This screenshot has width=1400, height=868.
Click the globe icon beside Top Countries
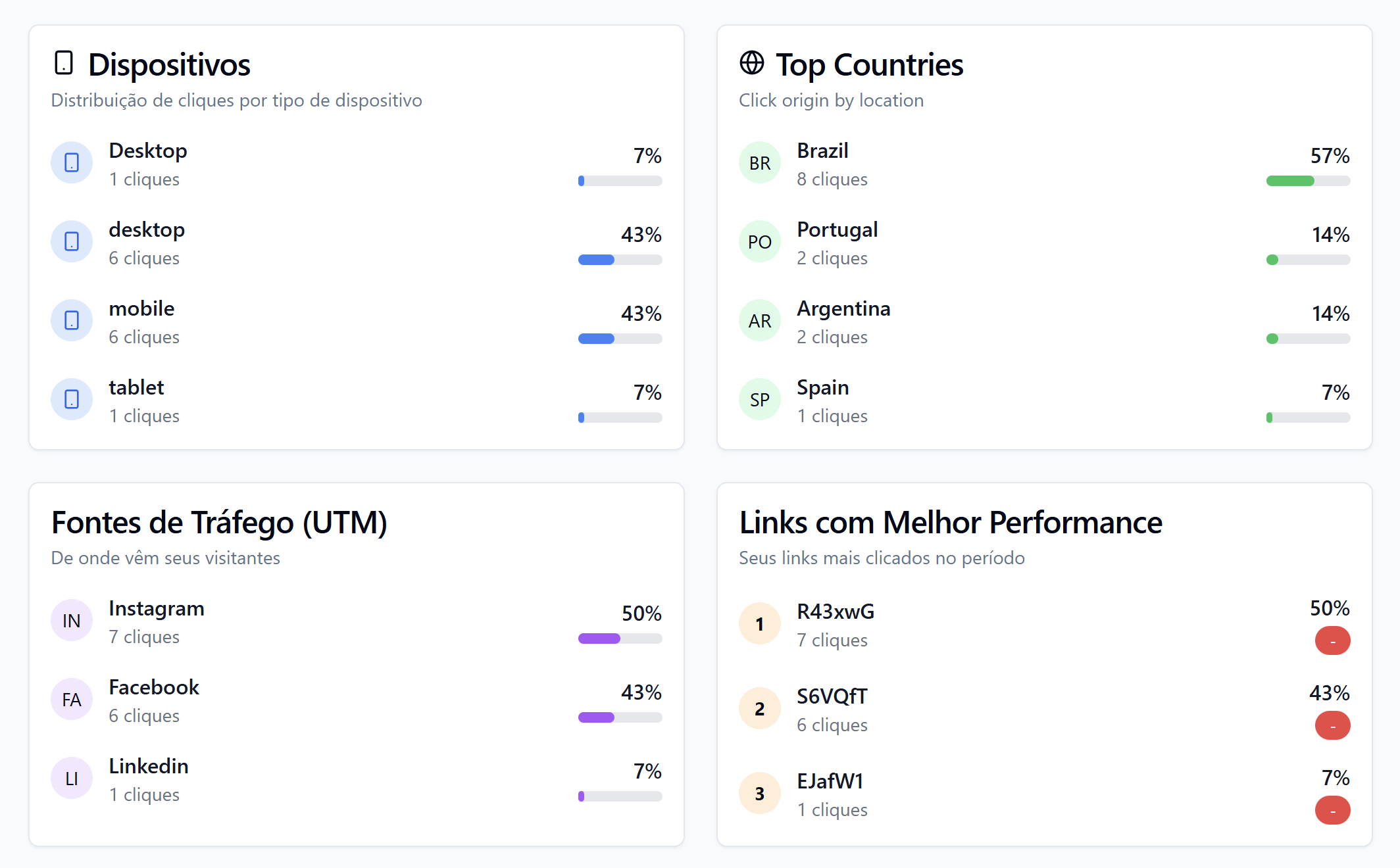click(751, 63)
